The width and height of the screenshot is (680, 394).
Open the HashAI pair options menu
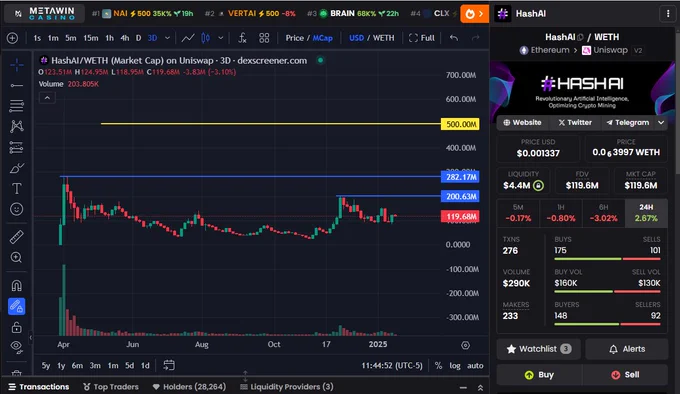(667, 14)
